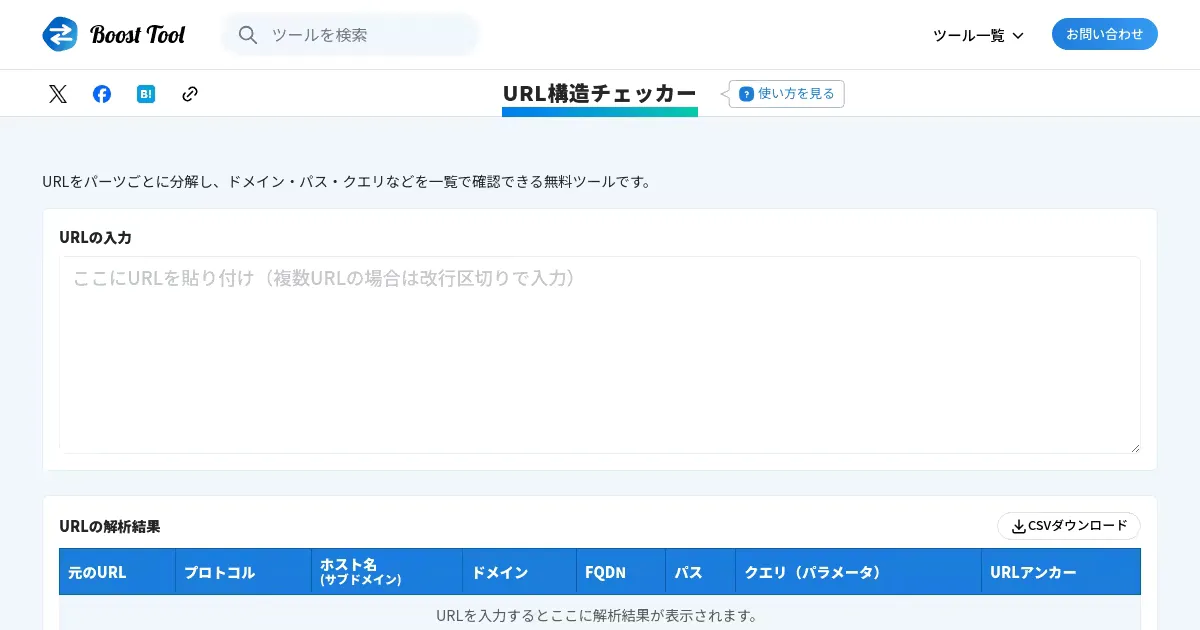This screenshot has width=1200, height=630.
Task: Share page on X (Twitter)
Action: [58, 94]
